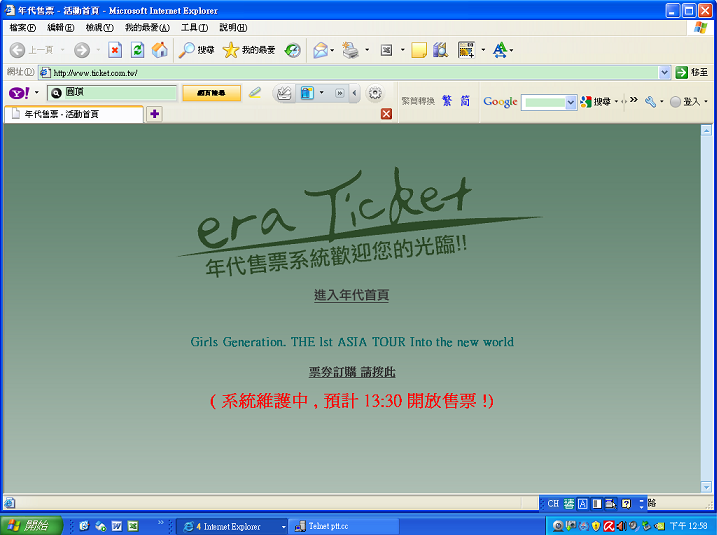The height and width of the screenshot is (535, 717).
Task: Go to the home page icon
Action: click(160, 50)
